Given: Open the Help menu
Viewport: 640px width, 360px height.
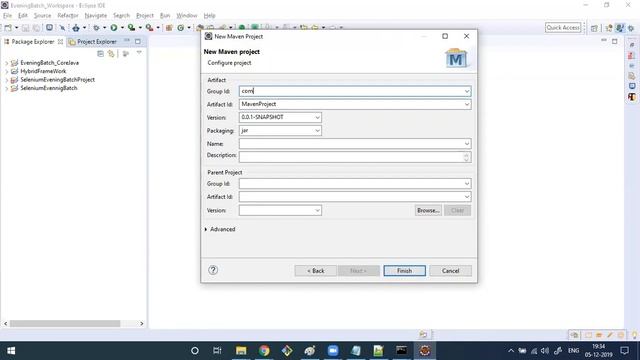Looking at the screenshot, I should tap(209, 16).
